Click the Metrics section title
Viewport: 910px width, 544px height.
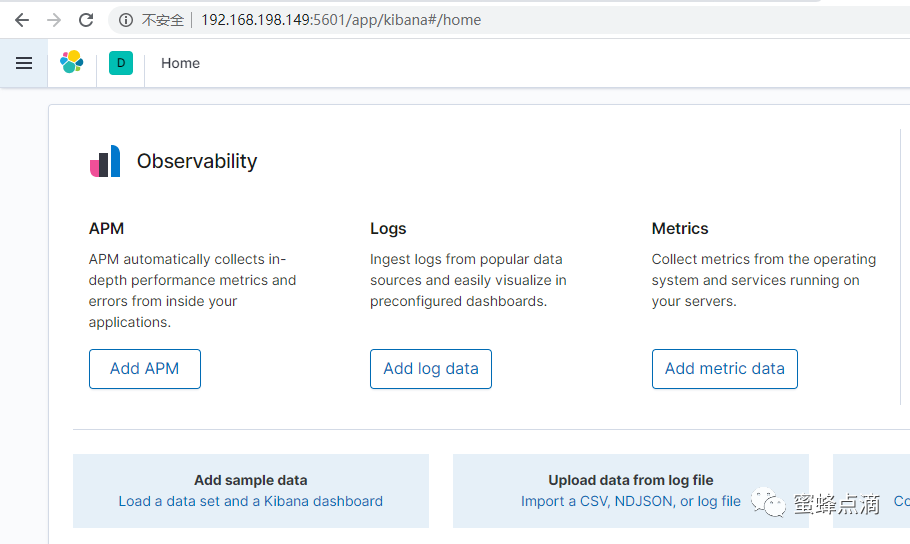(x=680, y=228)
